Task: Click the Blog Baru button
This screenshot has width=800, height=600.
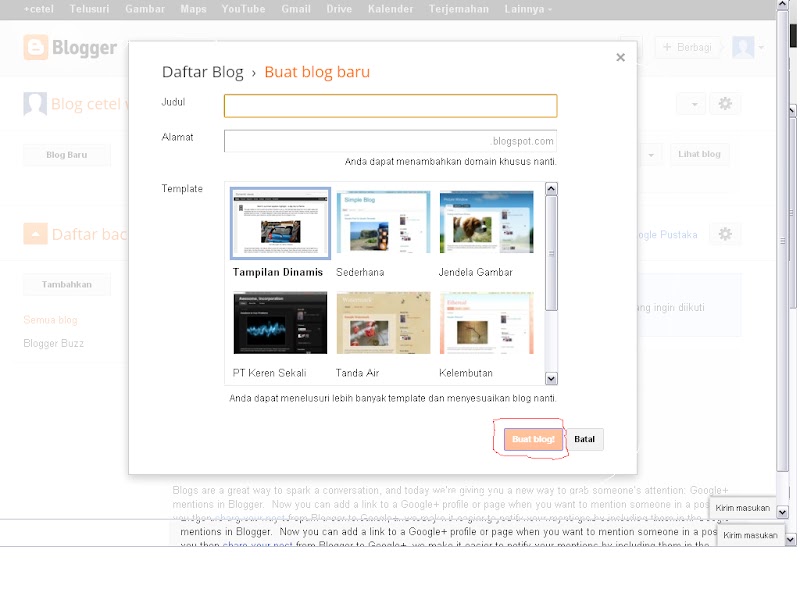Action: (x=67, y=155)
